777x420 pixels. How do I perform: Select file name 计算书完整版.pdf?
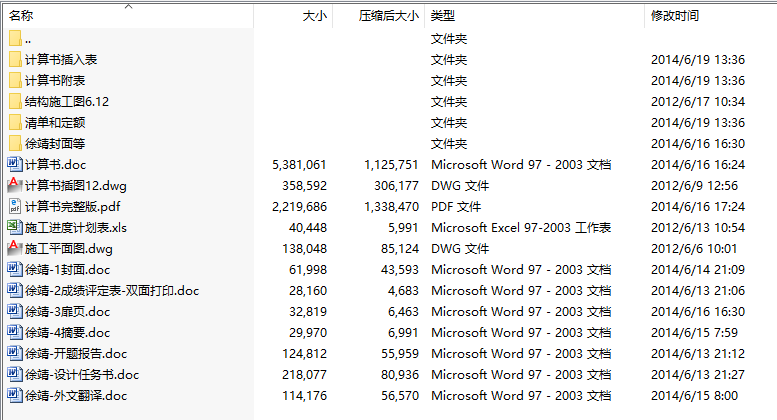[73, 207]
